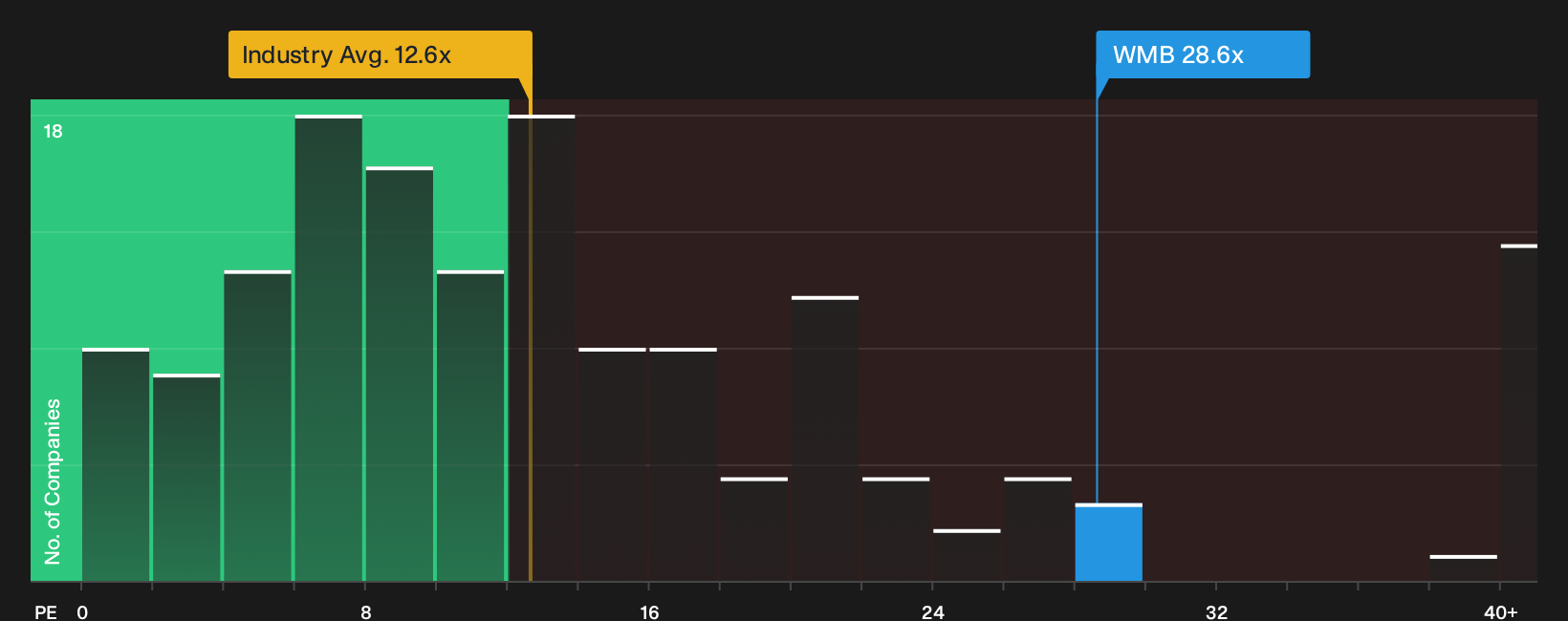
Task: Select the tallest green bar at PE 6-8
Action: tap(329, 349)
